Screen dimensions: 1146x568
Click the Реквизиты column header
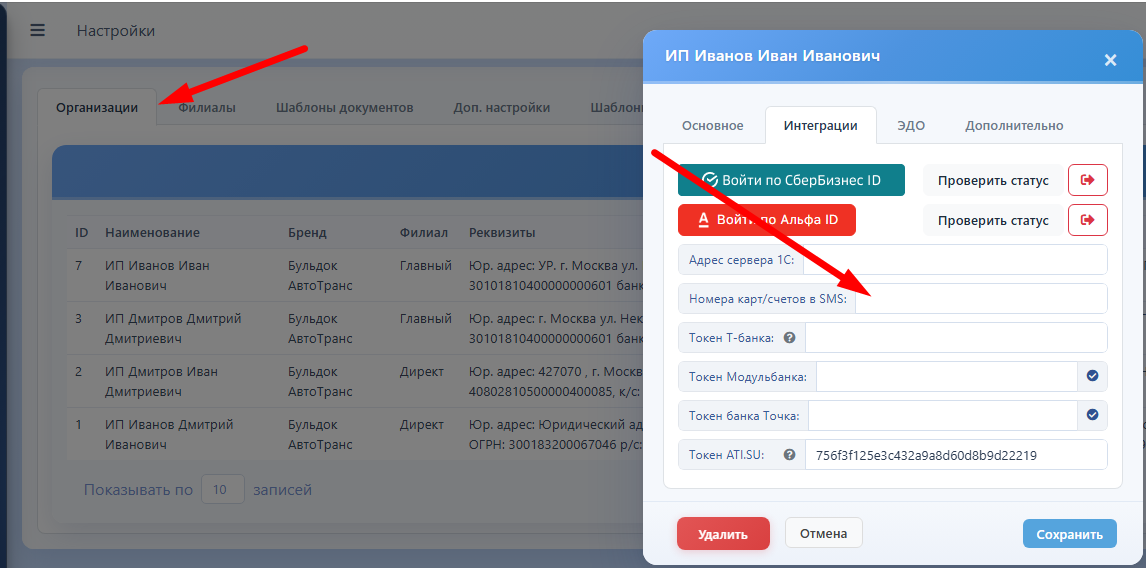(x=502, y=232)
